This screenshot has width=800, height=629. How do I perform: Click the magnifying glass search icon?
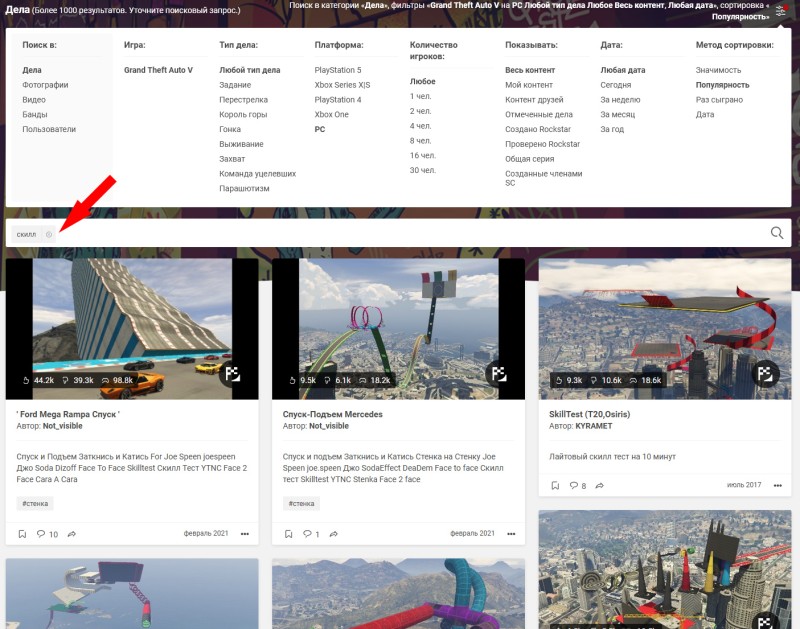(x=777, y=233)
